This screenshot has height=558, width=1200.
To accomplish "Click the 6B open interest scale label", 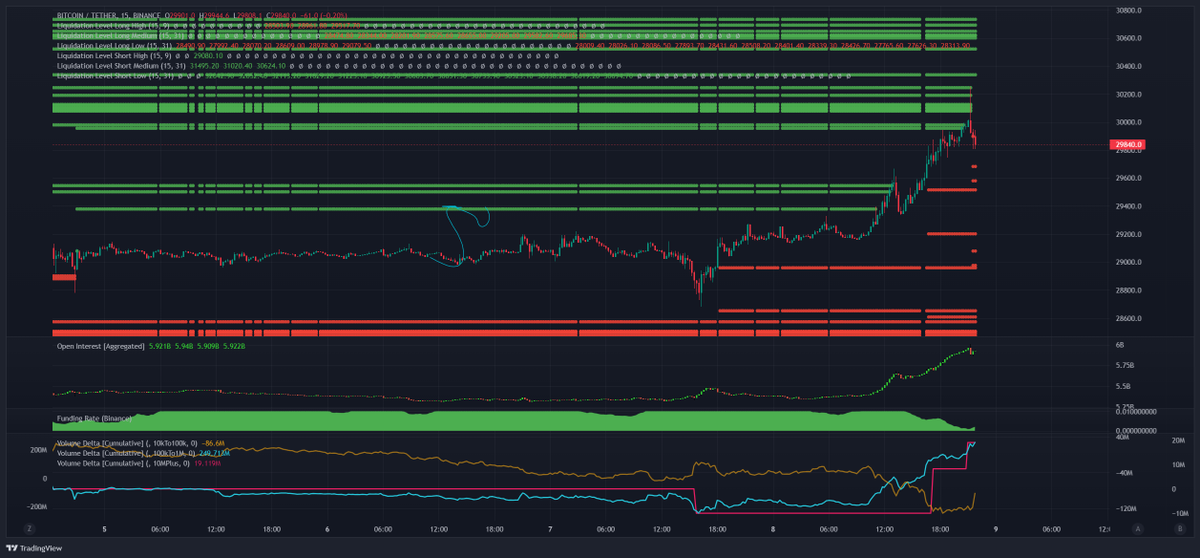I will point(1120,344).
